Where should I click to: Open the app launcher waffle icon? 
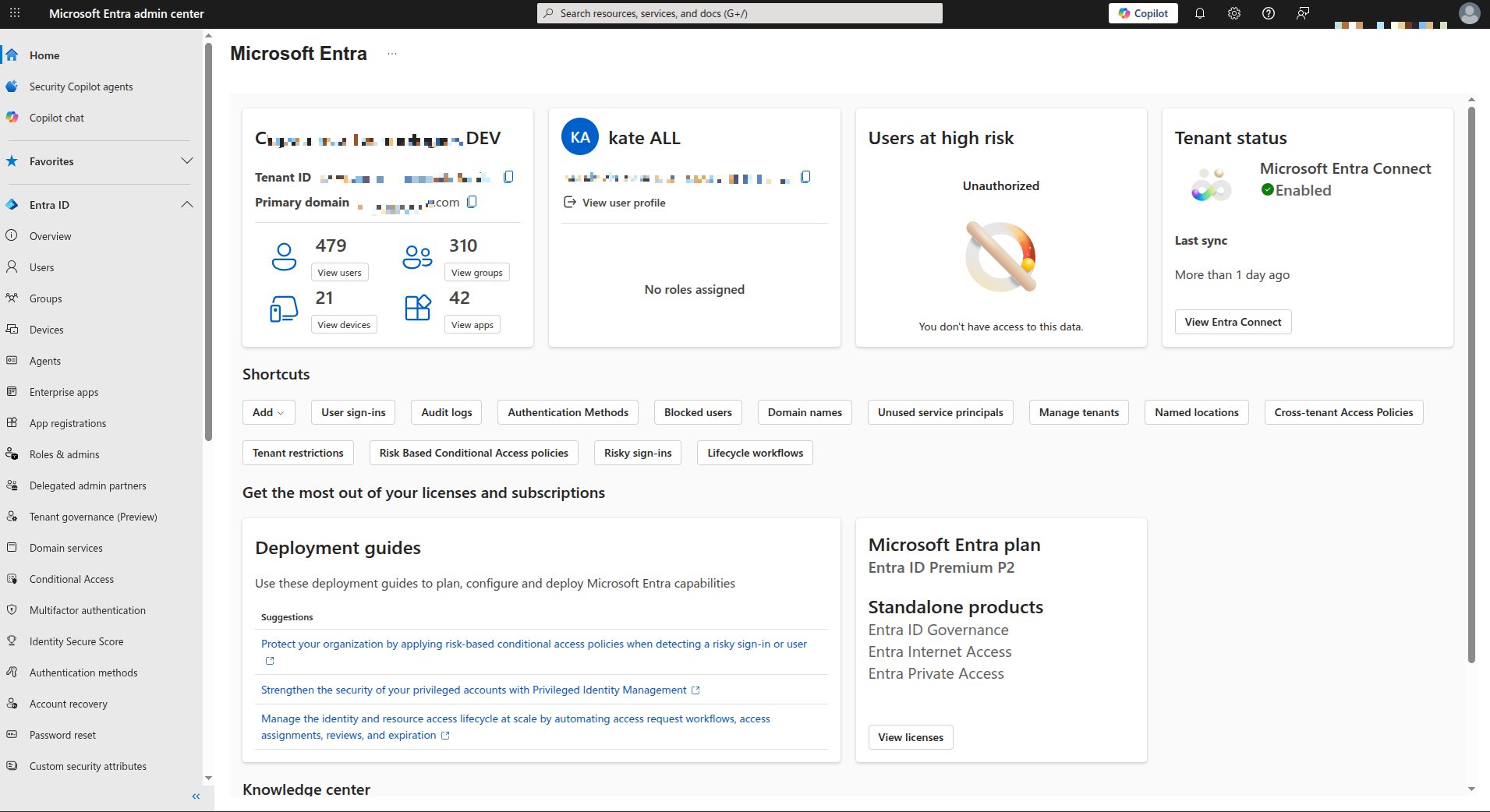(x=15, y=13)
